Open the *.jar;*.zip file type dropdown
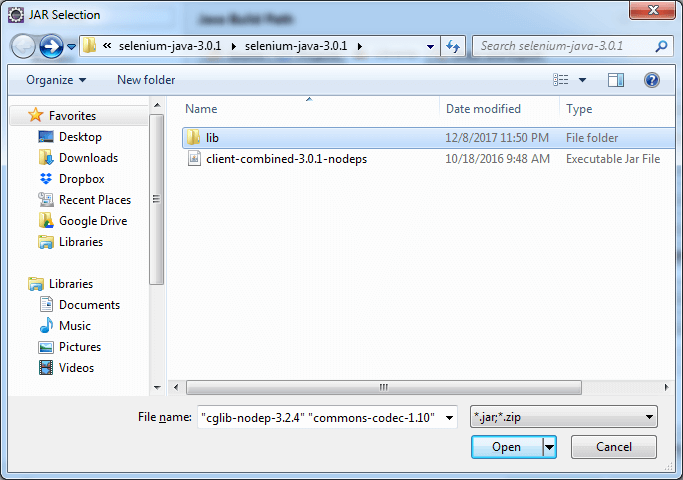The image size is (683, 480). tap(564, 417)
